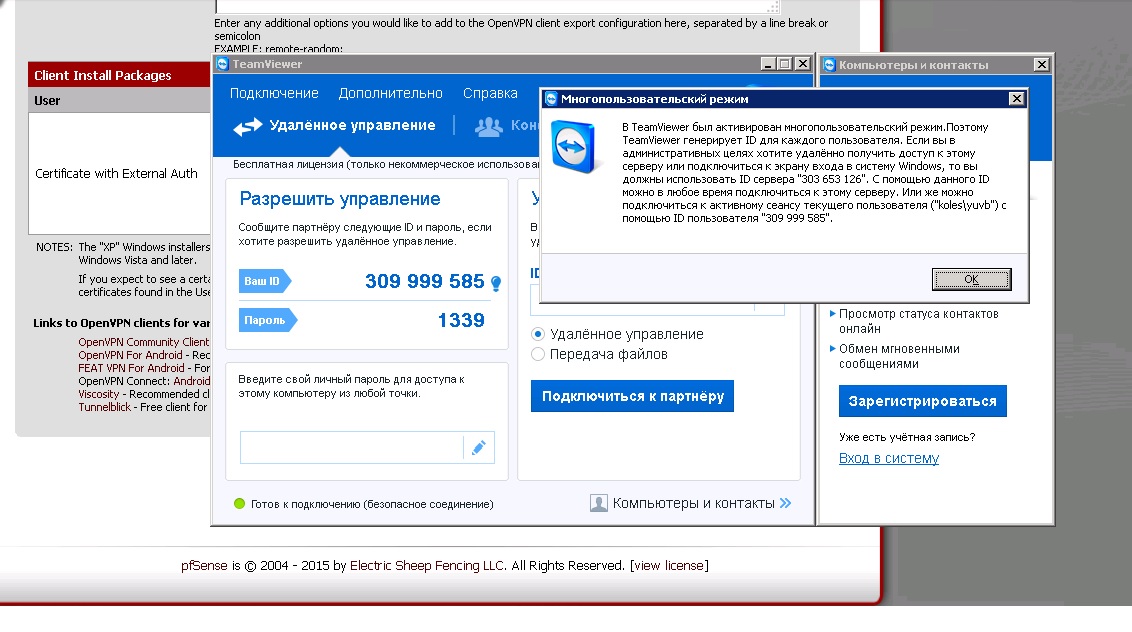Open the OpenVPN Community Client link
The image size is (1132, 632).
(144, 342)
